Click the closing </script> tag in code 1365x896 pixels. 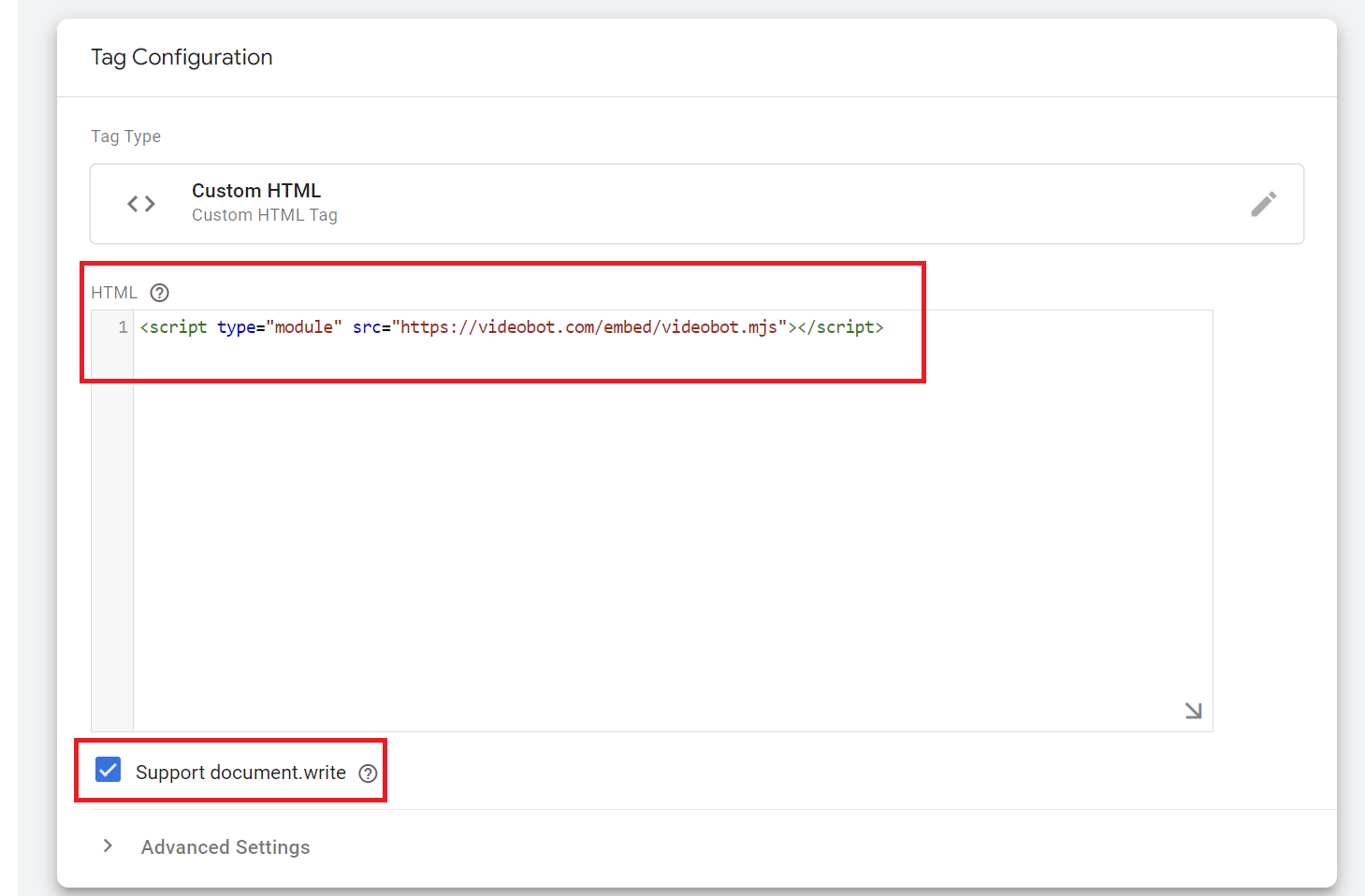840,327
